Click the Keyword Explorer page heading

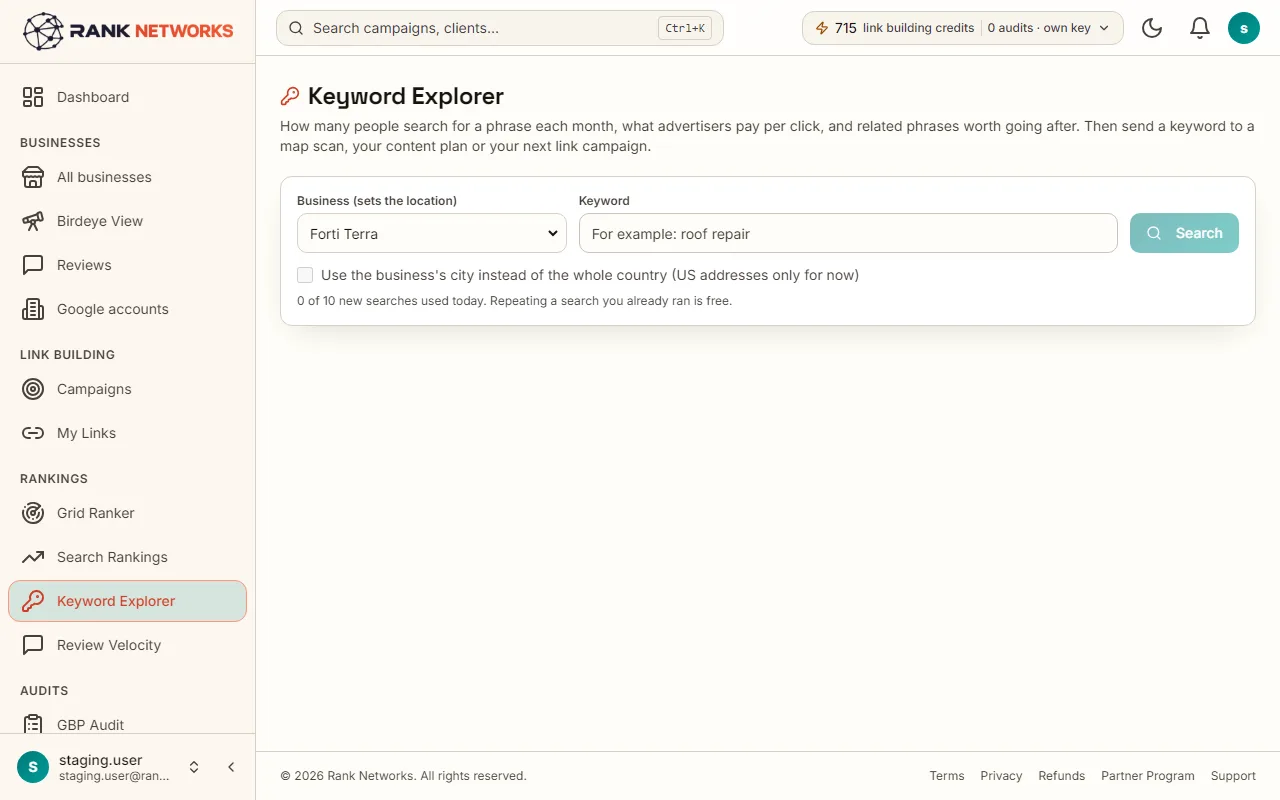tap(406, 96)
